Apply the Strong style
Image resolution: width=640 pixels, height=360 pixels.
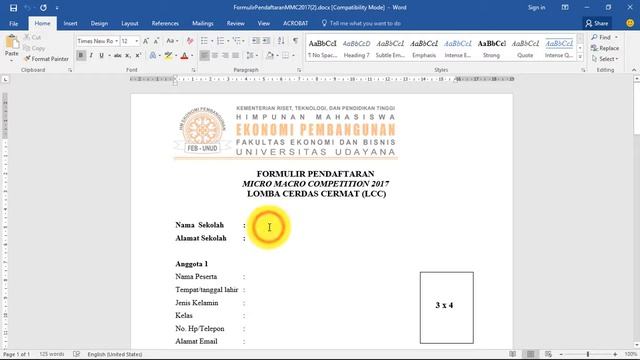click(491, 48)
